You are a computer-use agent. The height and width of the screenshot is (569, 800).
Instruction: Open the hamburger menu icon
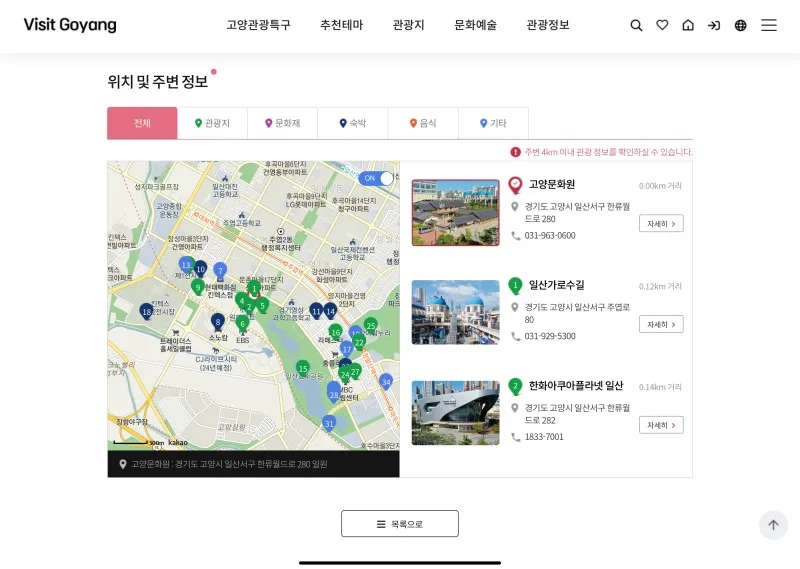pyautogui.click(x=769, y=25)
